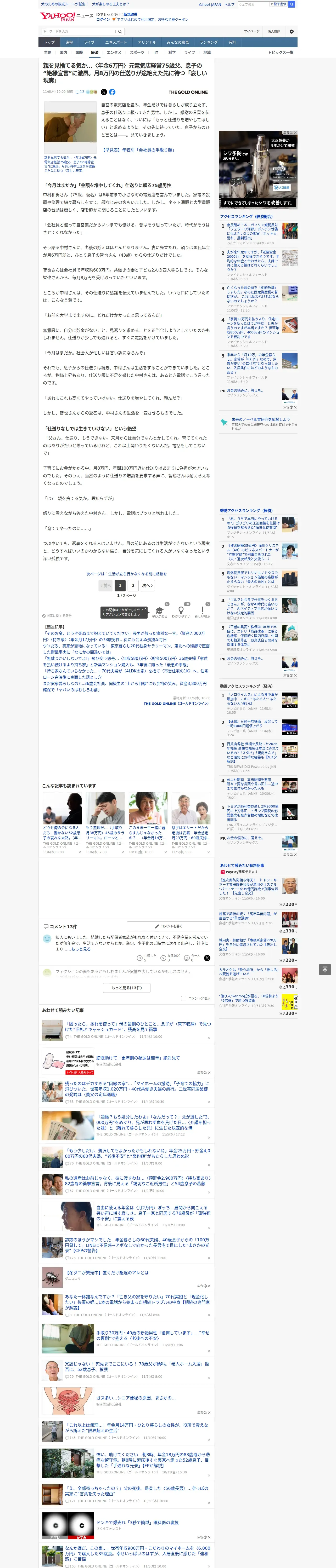React with the 新しい視点 exclamation icon
336x1568 pixels.
pyautogui.click(x=203, y=610)
